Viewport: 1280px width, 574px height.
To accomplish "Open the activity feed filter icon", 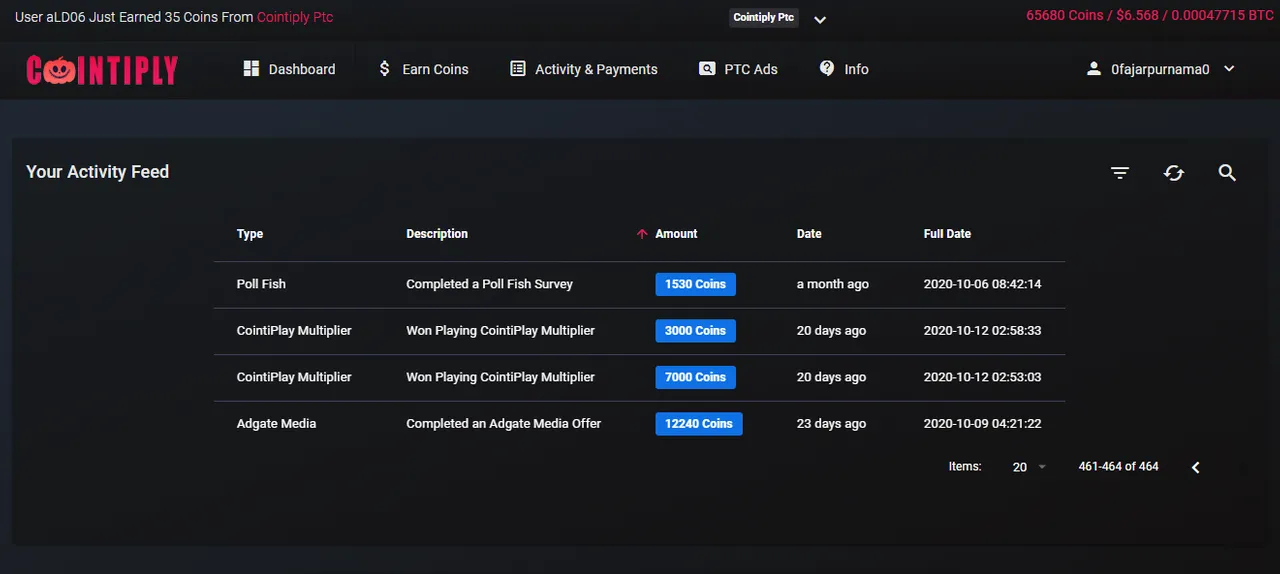I will [1120, 173].
